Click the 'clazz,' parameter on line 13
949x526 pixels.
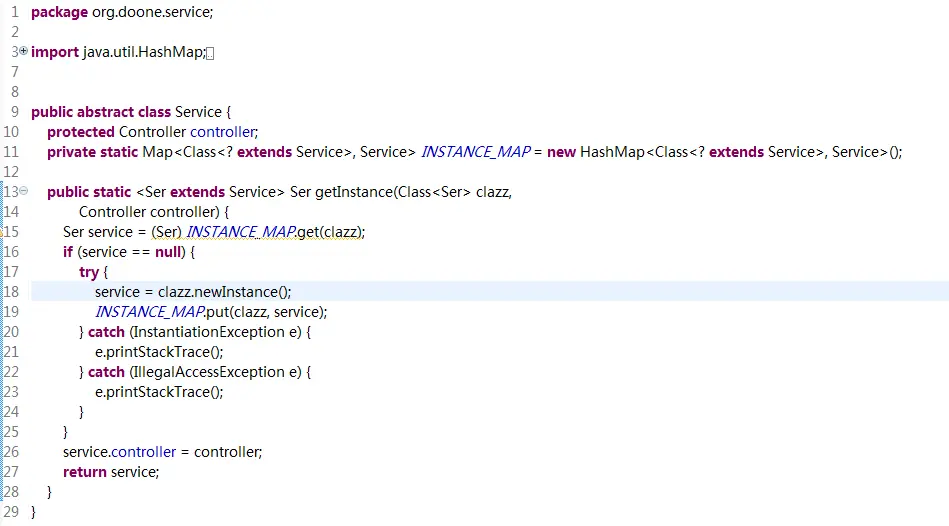coord(494,192)
